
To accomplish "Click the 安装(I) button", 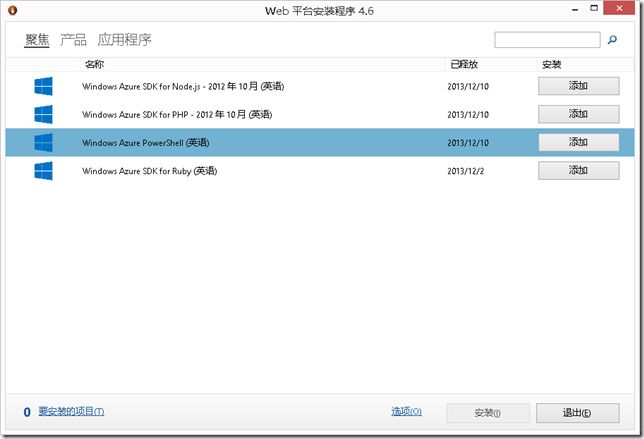I will coord(488,413).
